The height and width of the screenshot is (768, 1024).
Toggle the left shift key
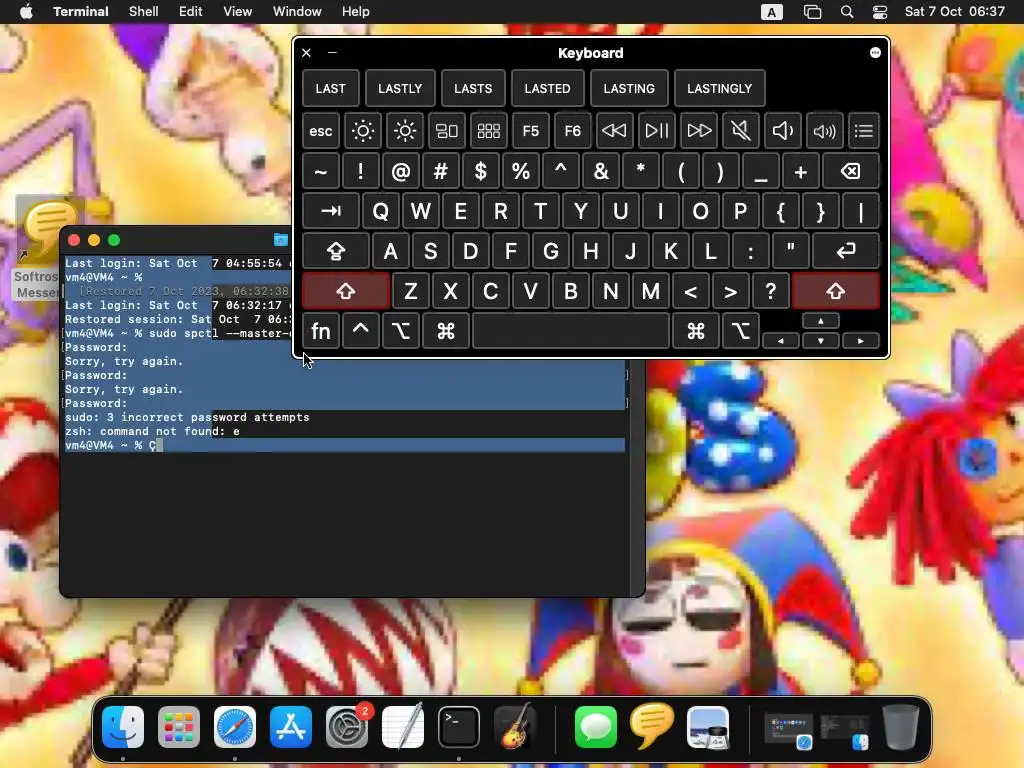[x=346, y=291]
